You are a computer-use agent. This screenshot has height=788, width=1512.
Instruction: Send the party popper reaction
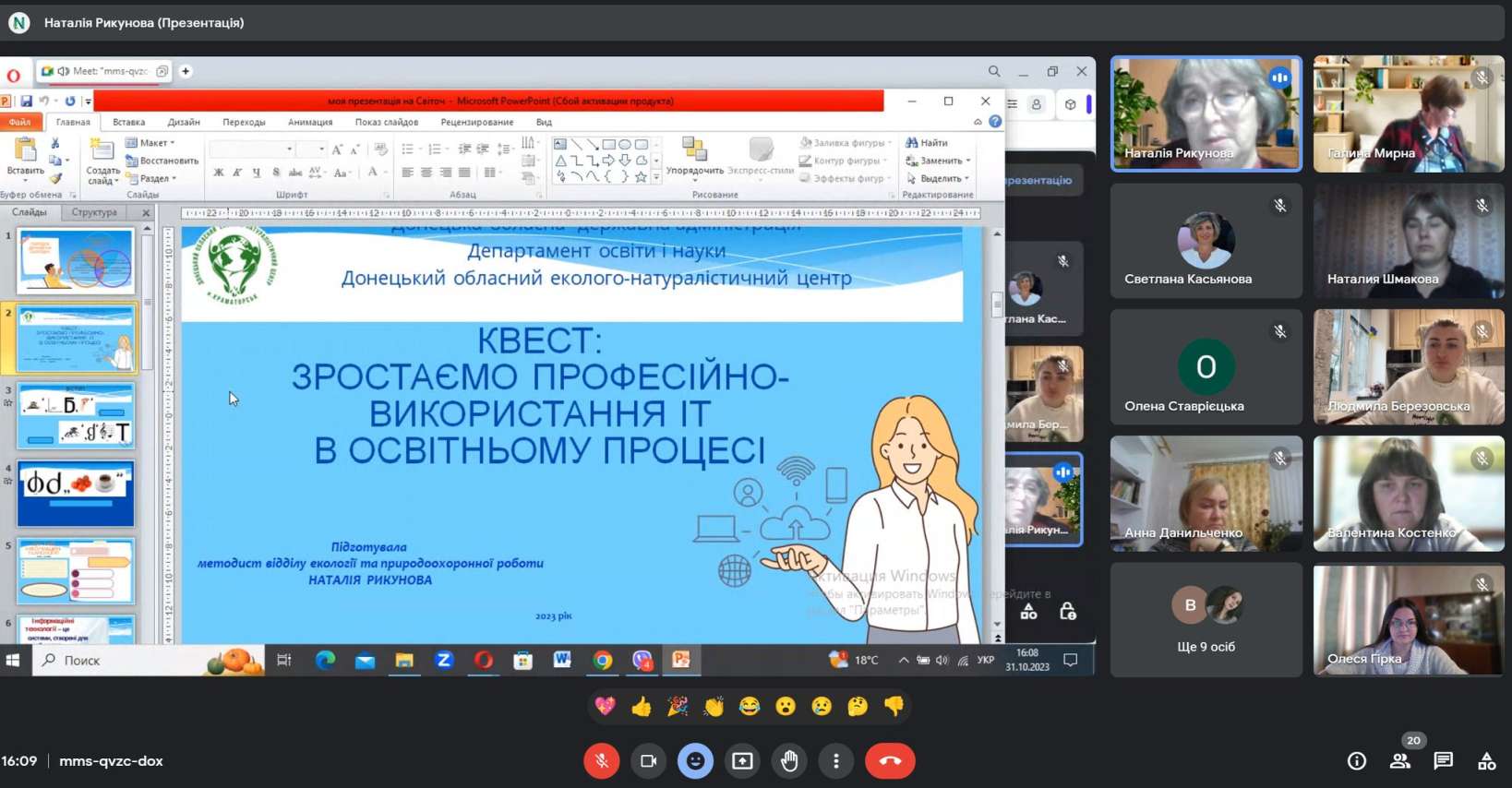(x=678, y=707)
